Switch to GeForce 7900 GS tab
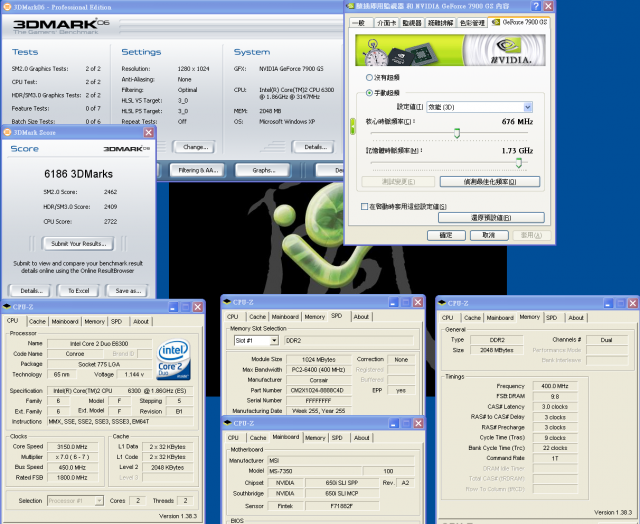The image size is (640, 524). (x=520, y=22)
